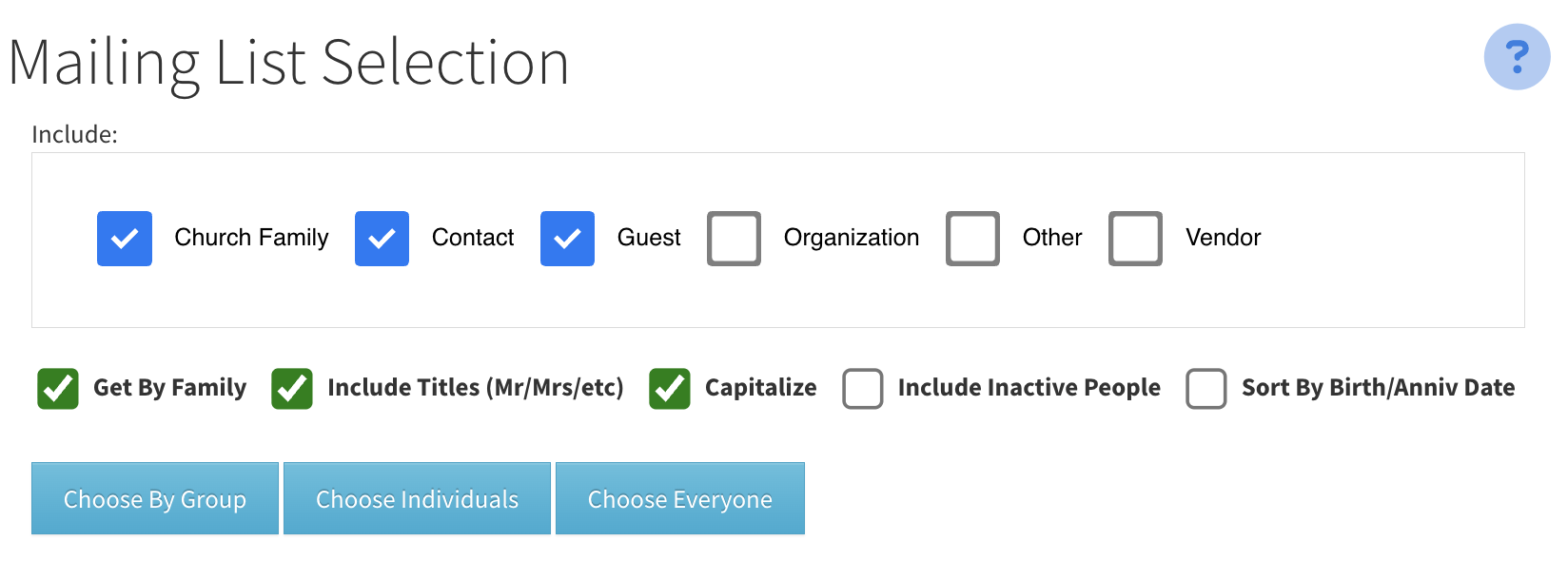The width and height of the screenshot is (1568, 580).
Task: Disable the Contact checkbox
Action: (x=382, y=239)
